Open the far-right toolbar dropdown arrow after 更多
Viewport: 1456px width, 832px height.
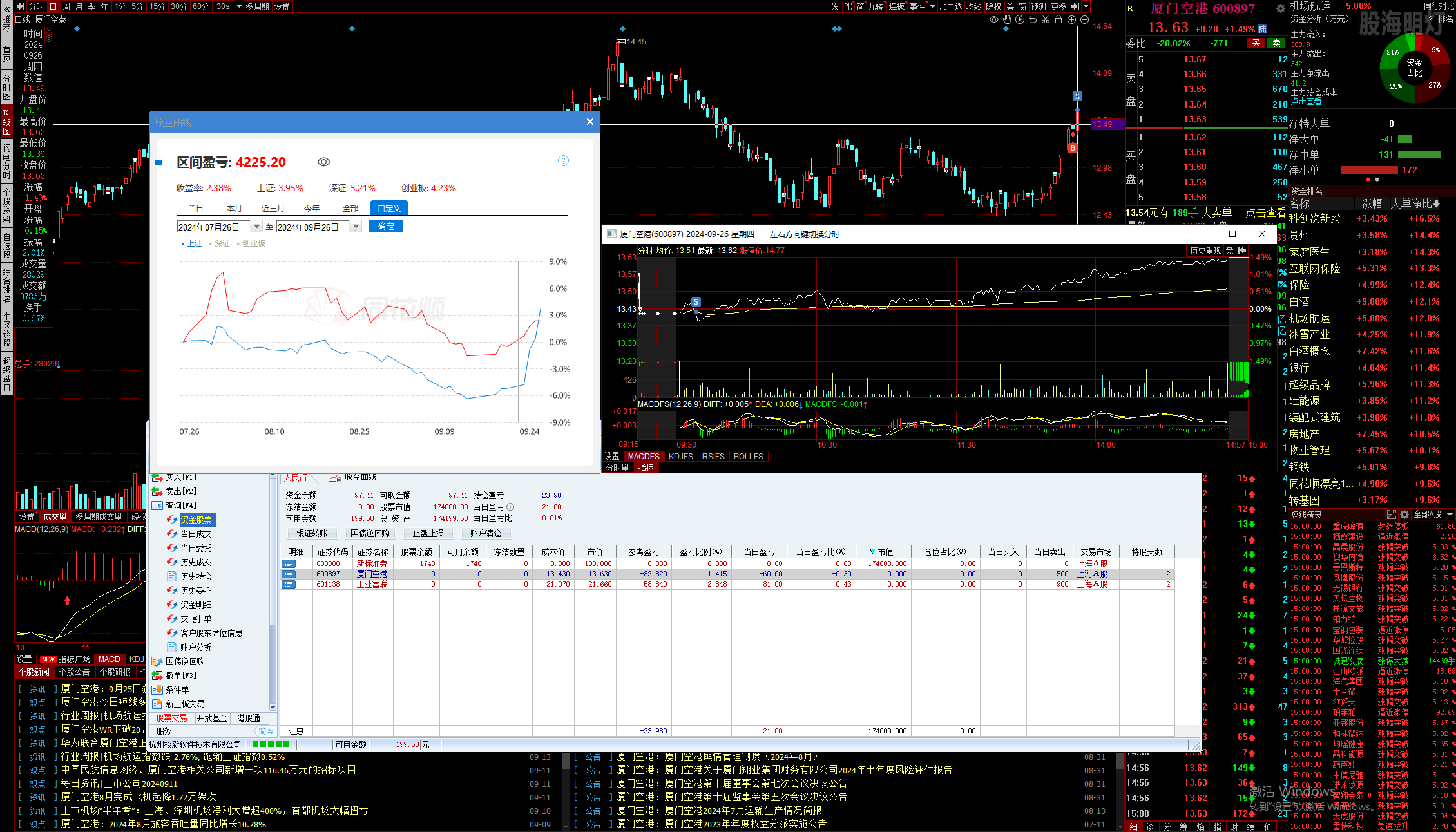click(x=1086, y=6)
